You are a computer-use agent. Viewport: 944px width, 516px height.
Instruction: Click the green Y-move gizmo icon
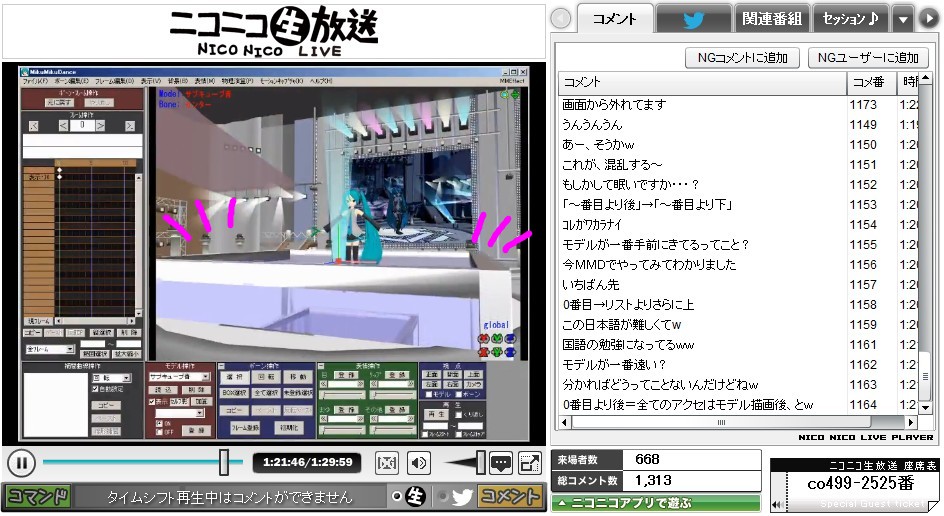(497, 352)
